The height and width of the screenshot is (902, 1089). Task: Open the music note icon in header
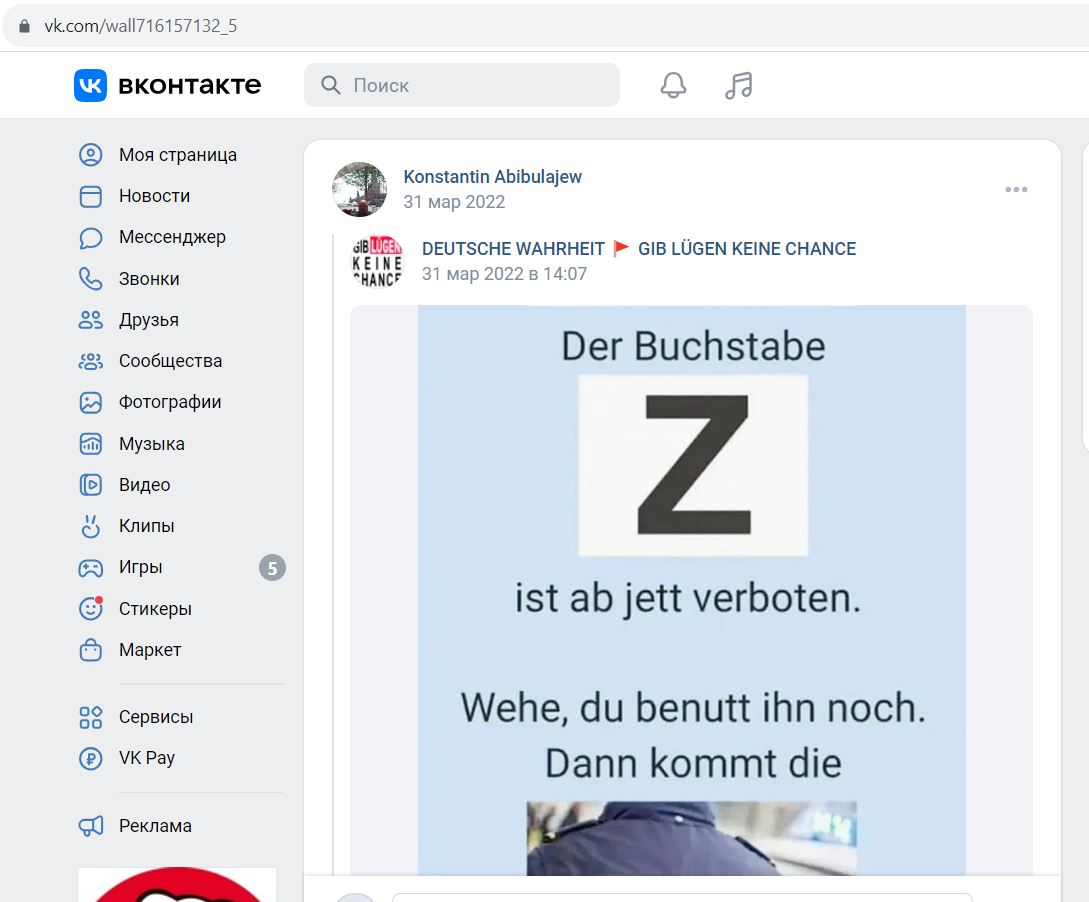pos(738,85)
